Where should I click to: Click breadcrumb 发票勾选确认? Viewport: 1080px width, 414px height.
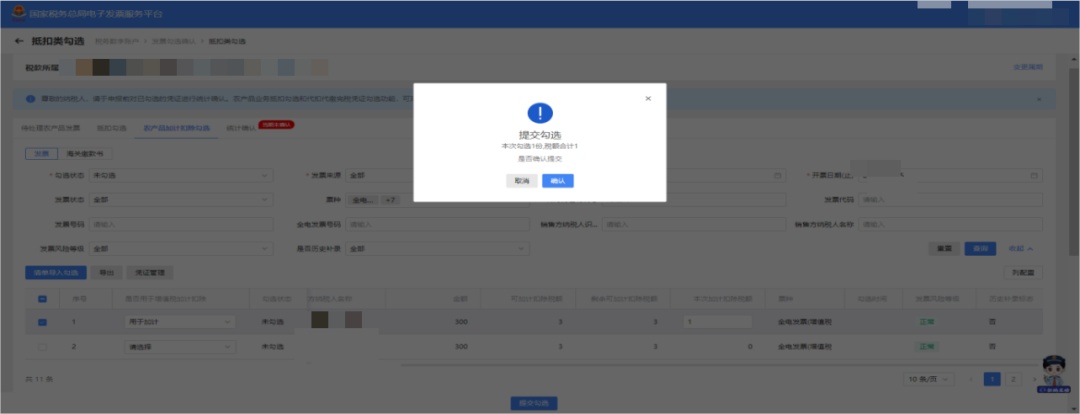click(x=173, y=42)
